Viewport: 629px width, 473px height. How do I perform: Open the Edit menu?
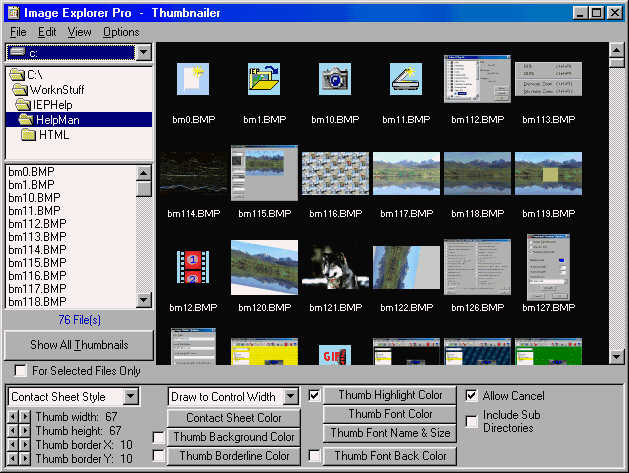47,32
